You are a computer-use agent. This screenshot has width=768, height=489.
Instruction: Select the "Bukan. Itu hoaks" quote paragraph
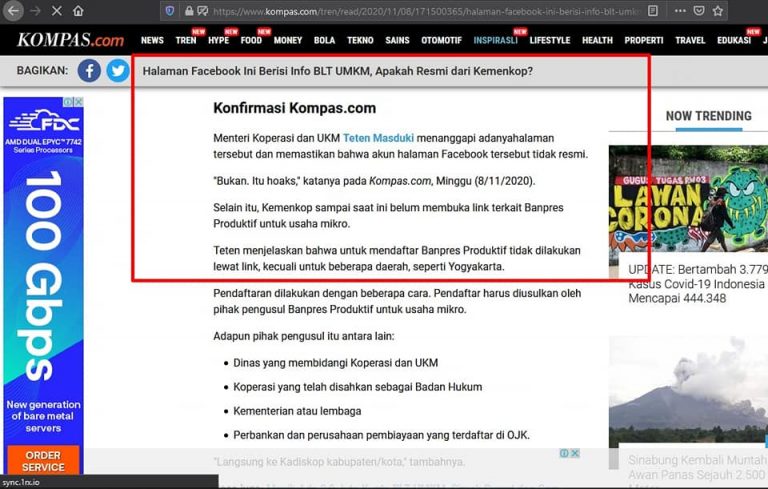click(374, 181)
